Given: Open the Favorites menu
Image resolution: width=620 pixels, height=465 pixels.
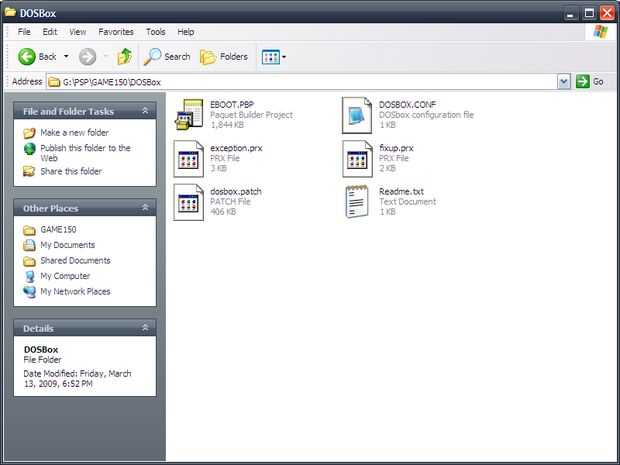Looking at the screenshot, I should 116,32.
